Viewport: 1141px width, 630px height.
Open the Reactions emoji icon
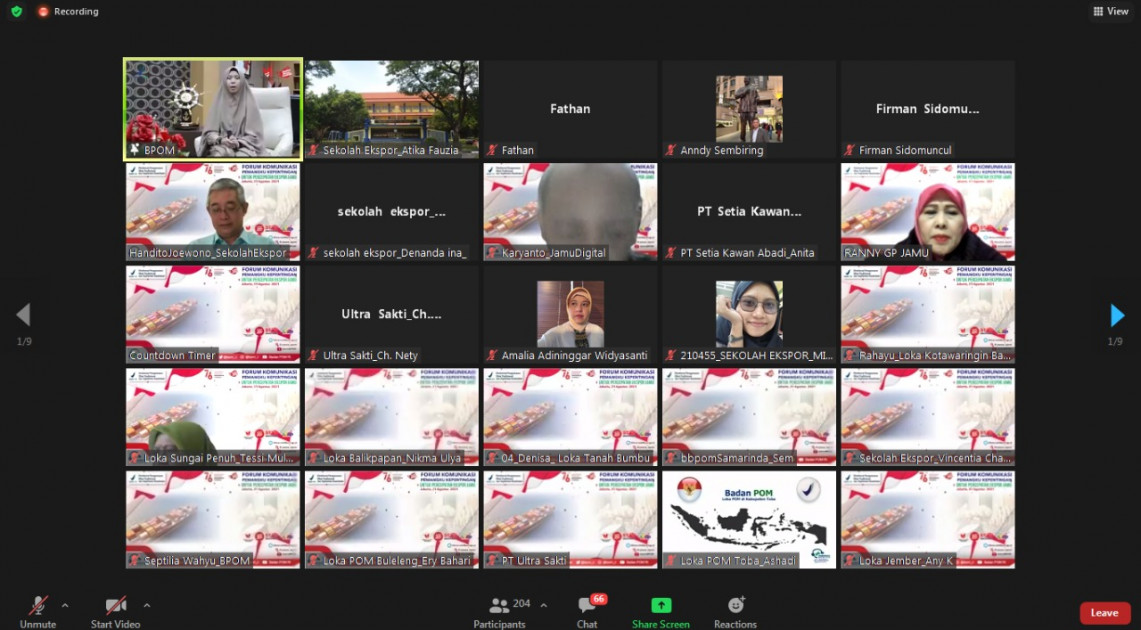735,606
